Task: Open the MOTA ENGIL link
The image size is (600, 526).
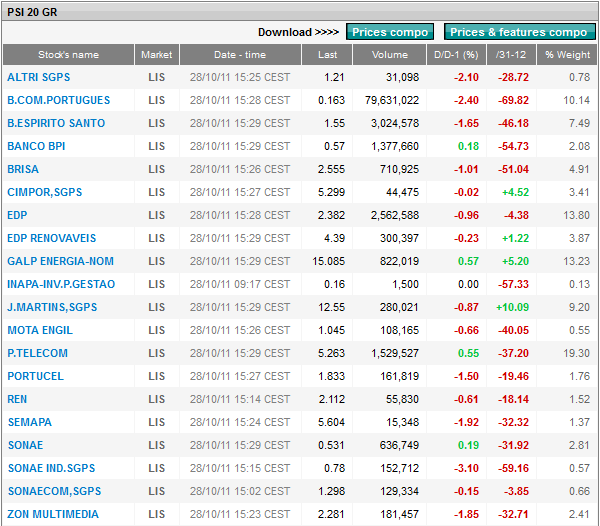Action: coord(40,330)
